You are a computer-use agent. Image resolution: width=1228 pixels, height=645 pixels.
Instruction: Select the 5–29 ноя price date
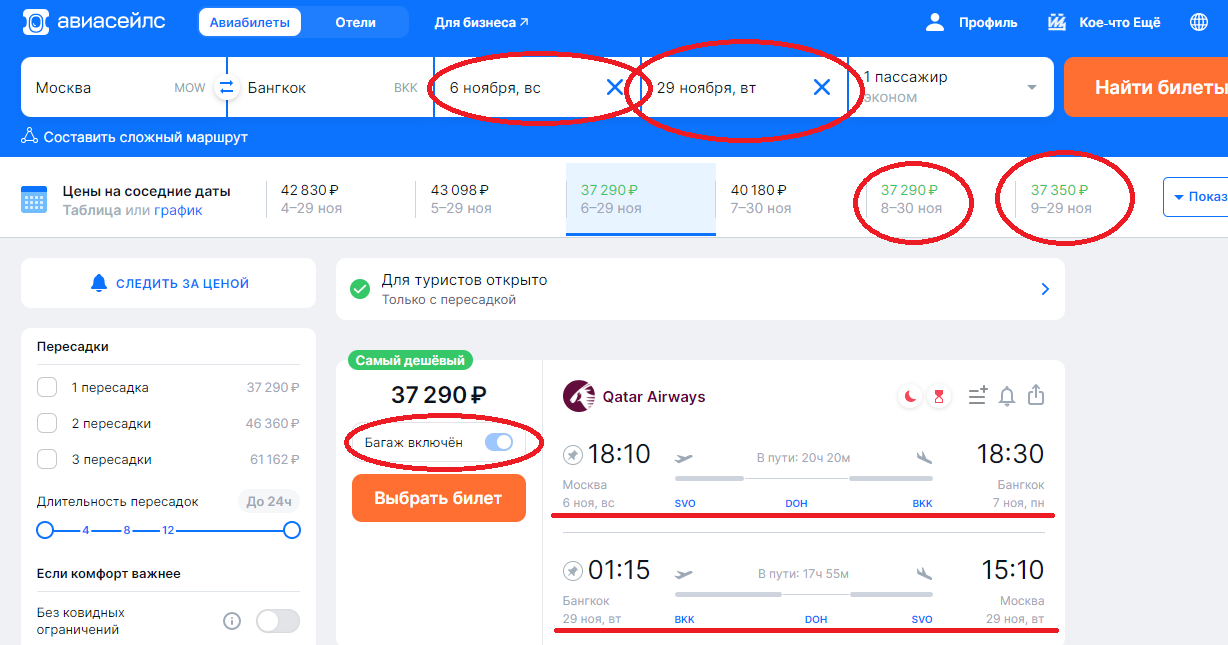click(x=490, y=199)
